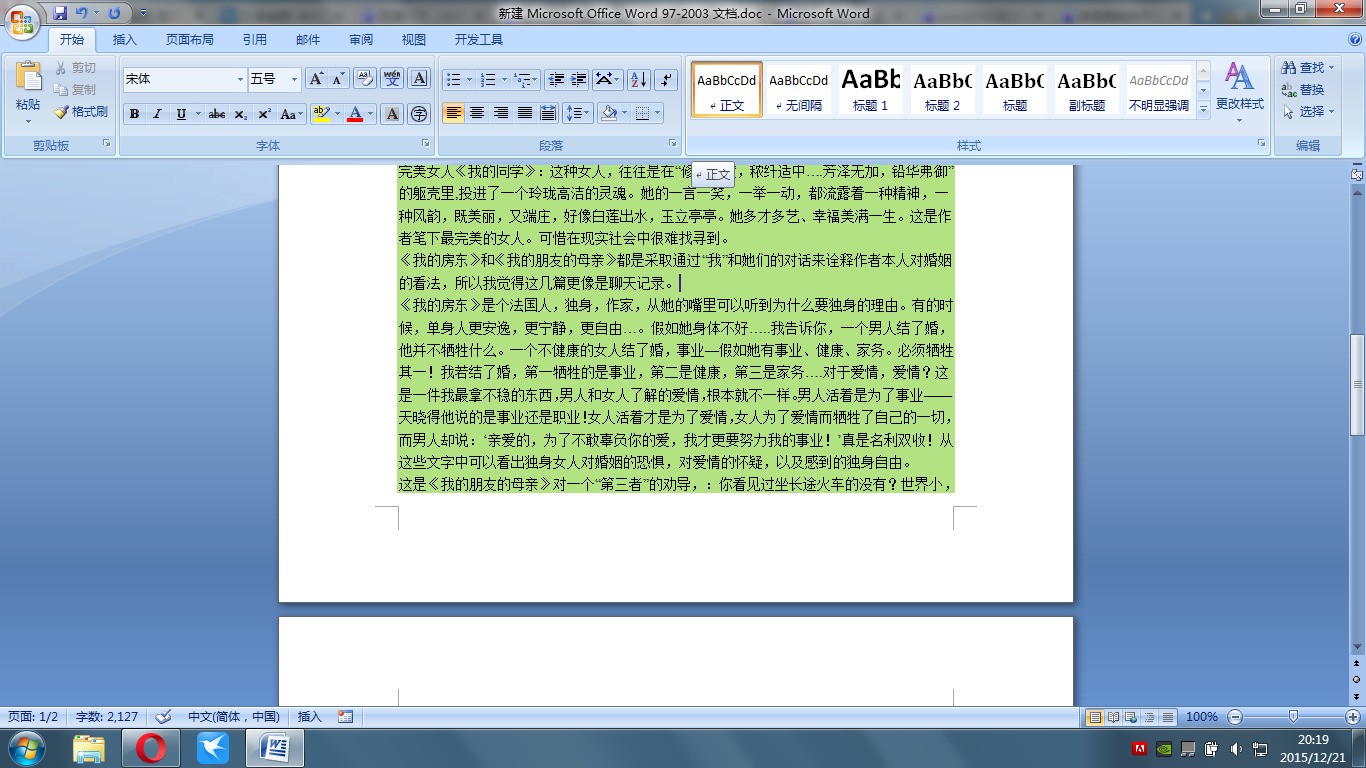Expand the styles gallery
Screen dimensions: 1366x768
[x=1203, y=108]
